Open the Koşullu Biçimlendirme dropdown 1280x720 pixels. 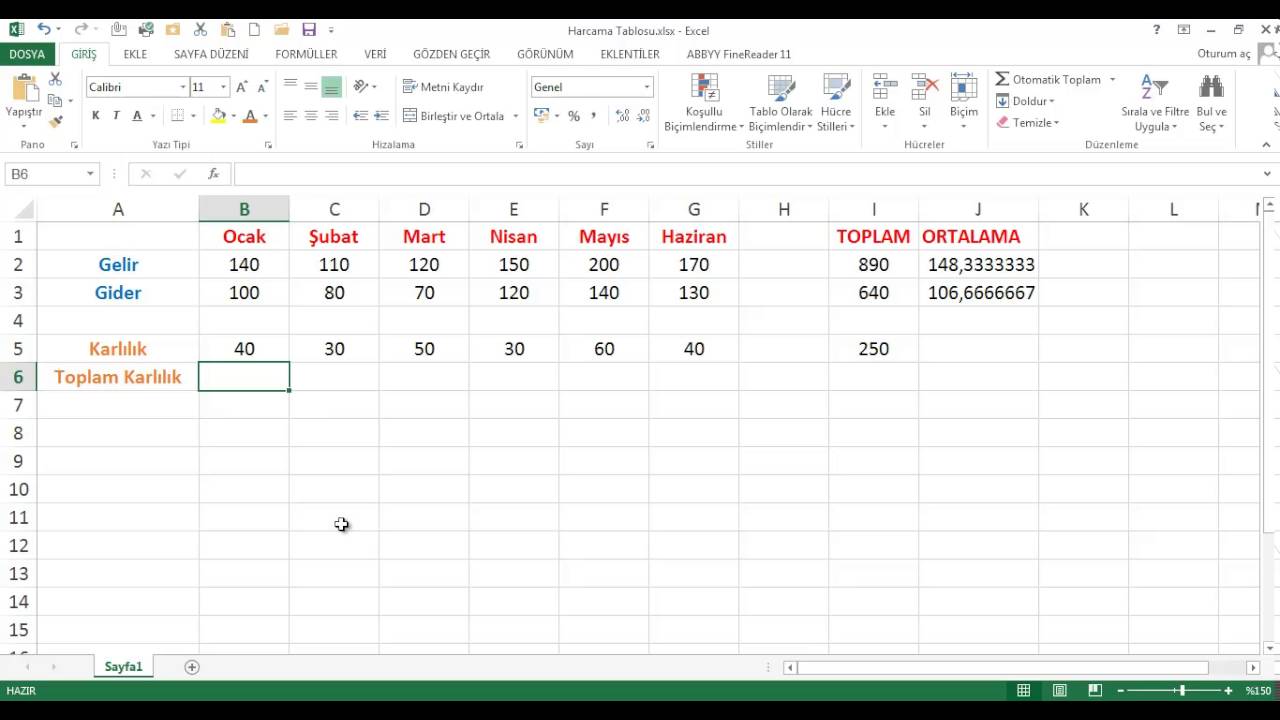coord(704,102)
